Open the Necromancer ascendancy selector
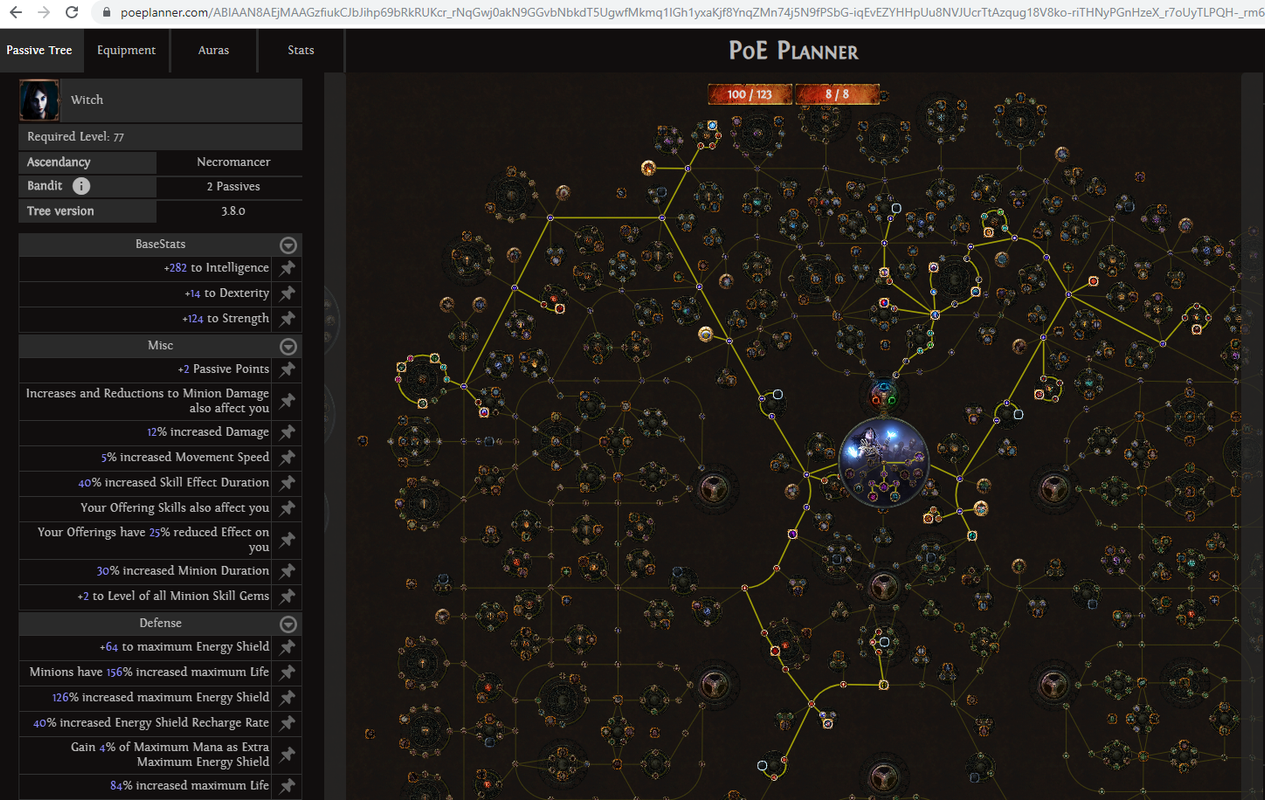This screenshot has width=1265, height=800. click(x=230, y=162)
